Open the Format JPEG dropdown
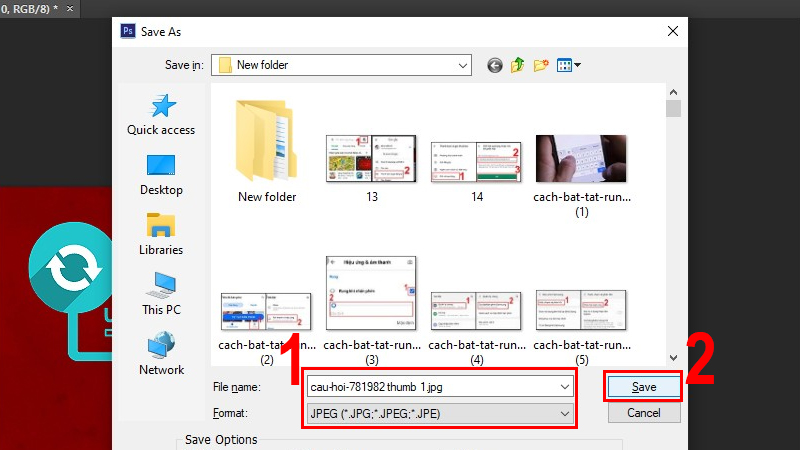Viewport: 800px width, 450px height. coord(440,413)
